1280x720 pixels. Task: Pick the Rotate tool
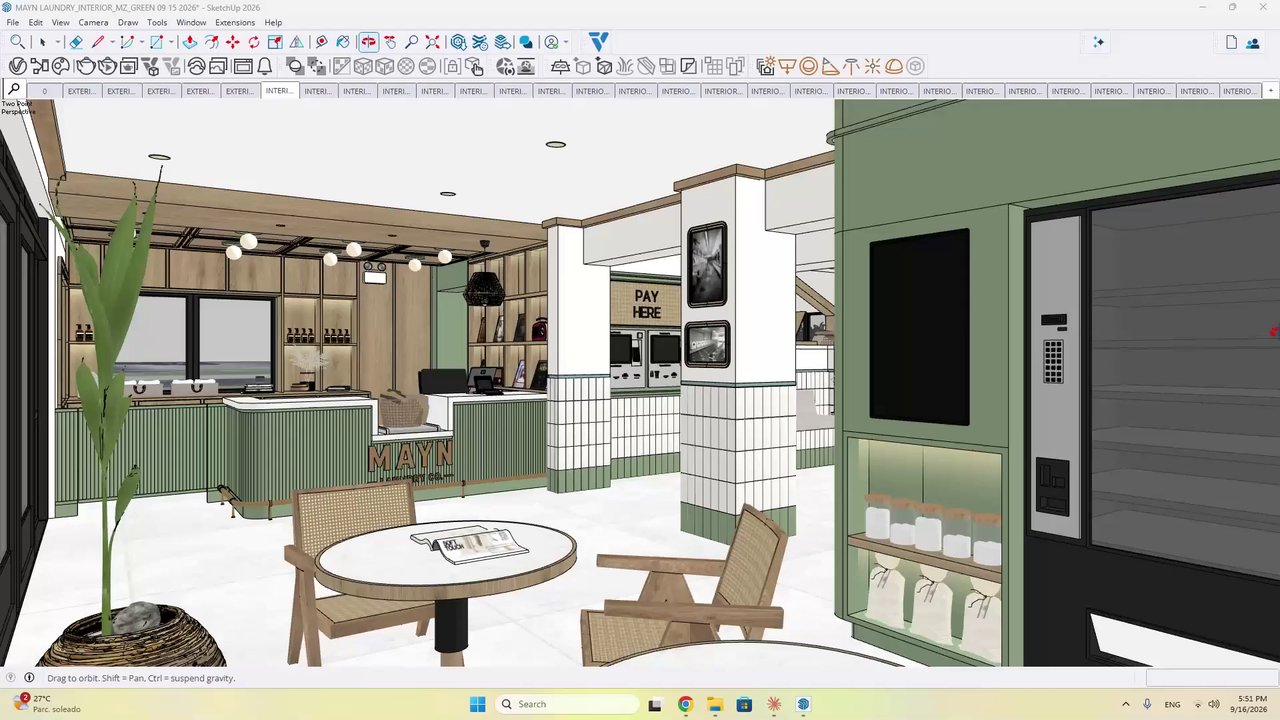point(254,42)
